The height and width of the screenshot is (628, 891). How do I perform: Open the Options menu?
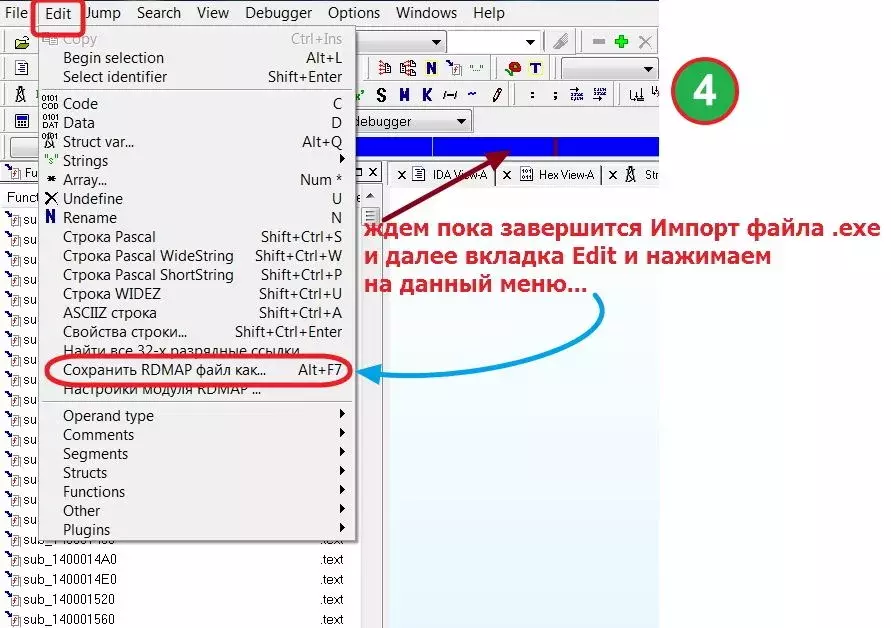pos(354,13)
